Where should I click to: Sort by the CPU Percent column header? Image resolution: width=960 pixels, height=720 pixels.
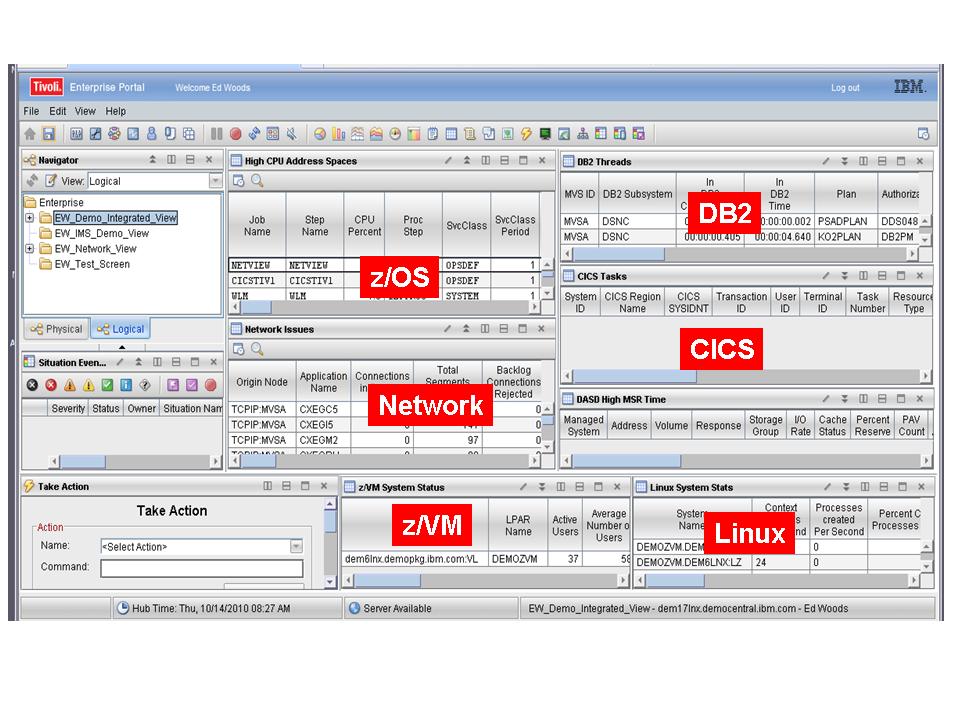click(364, 225)
